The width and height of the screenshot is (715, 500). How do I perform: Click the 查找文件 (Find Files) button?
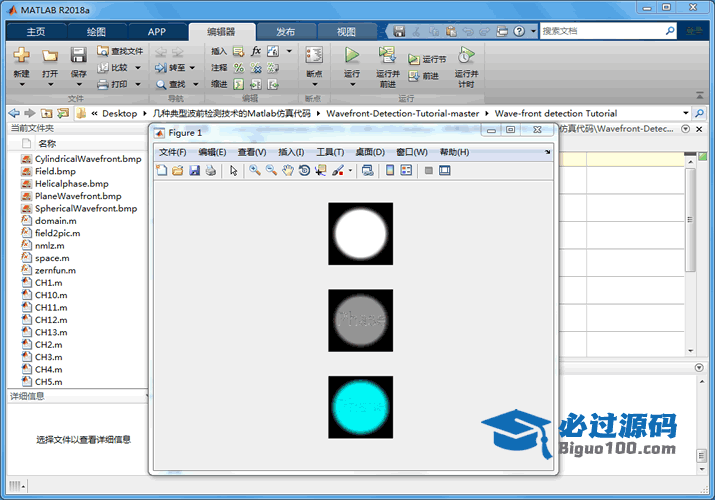(x=120, y=51)
